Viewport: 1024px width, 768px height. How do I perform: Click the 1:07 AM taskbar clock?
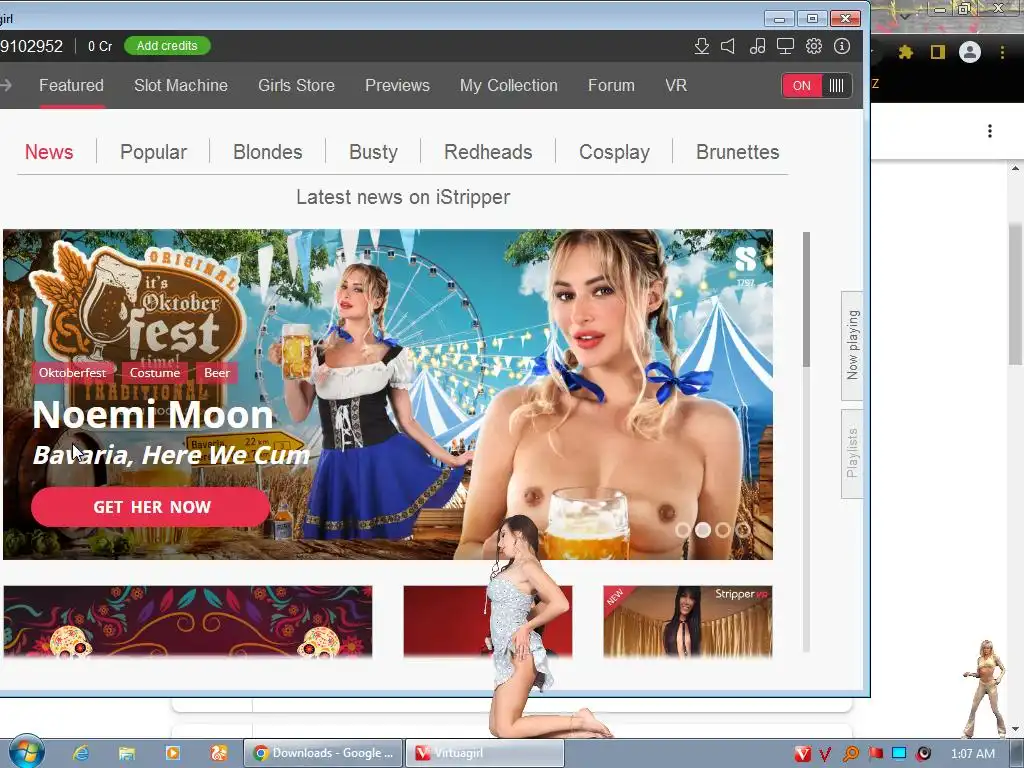pos(972,754)
